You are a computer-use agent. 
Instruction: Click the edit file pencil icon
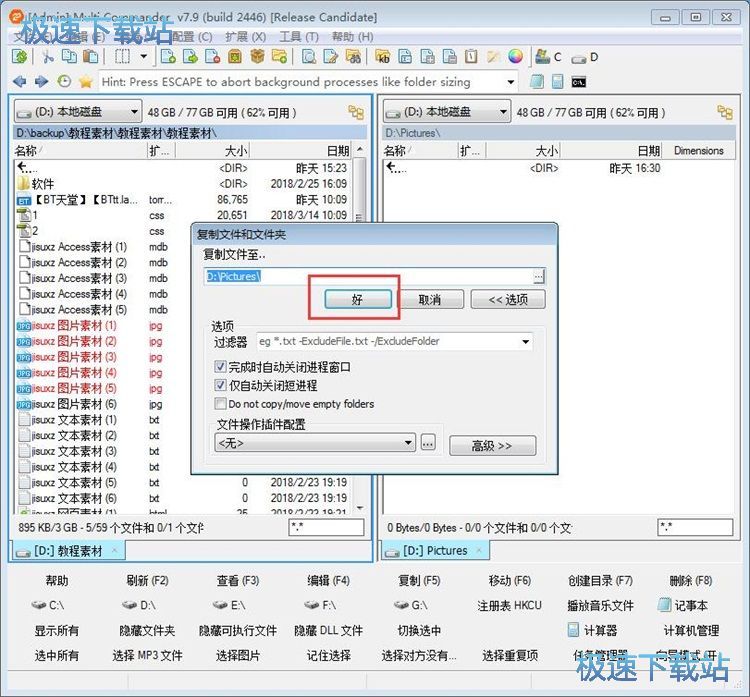click(331, 57)
